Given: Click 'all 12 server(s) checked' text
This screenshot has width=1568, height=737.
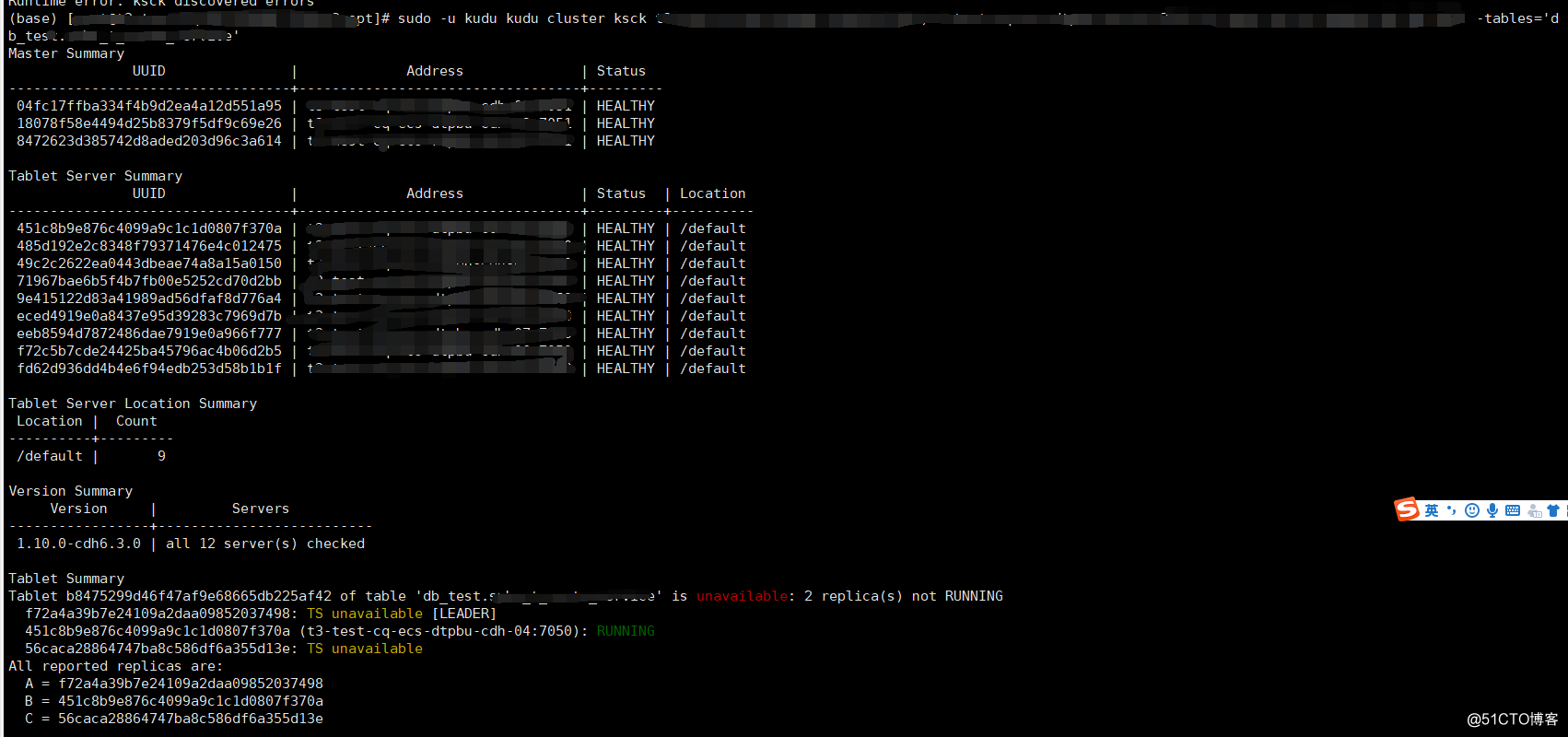Looking at the screenshot, I should (265, 544).
